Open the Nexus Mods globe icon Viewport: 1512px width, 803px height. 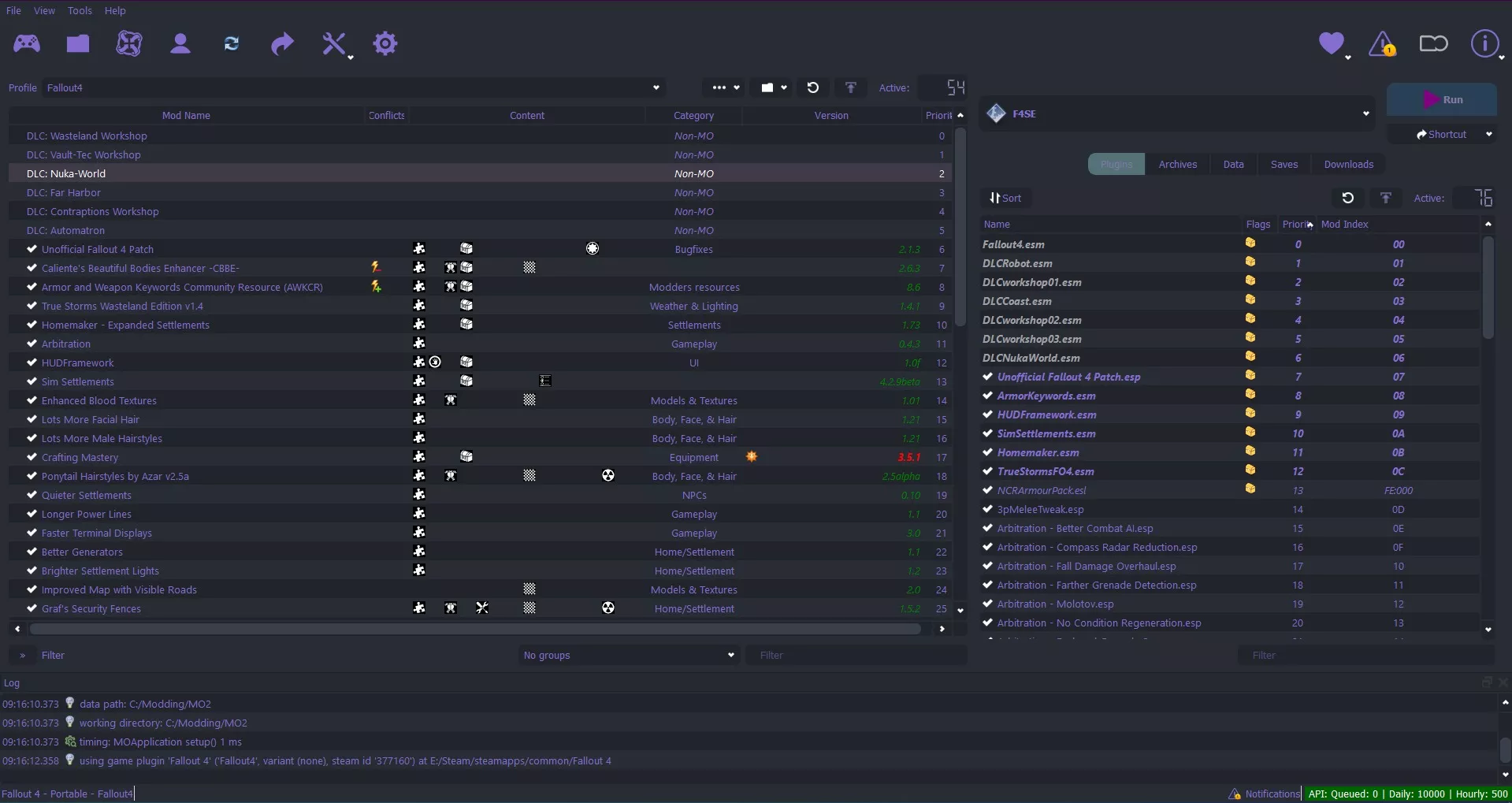pyautogui.click(x=129, y=43)
